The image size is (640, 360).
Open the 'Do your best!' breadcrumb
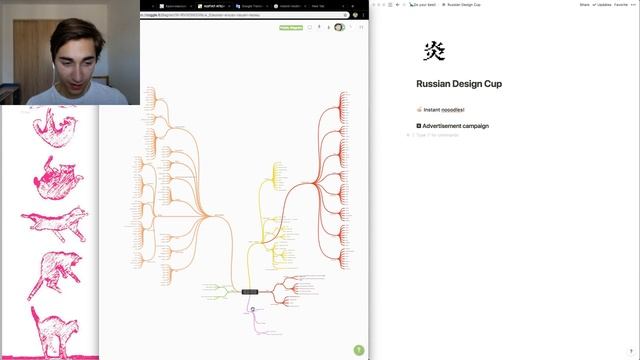(422, 5)
